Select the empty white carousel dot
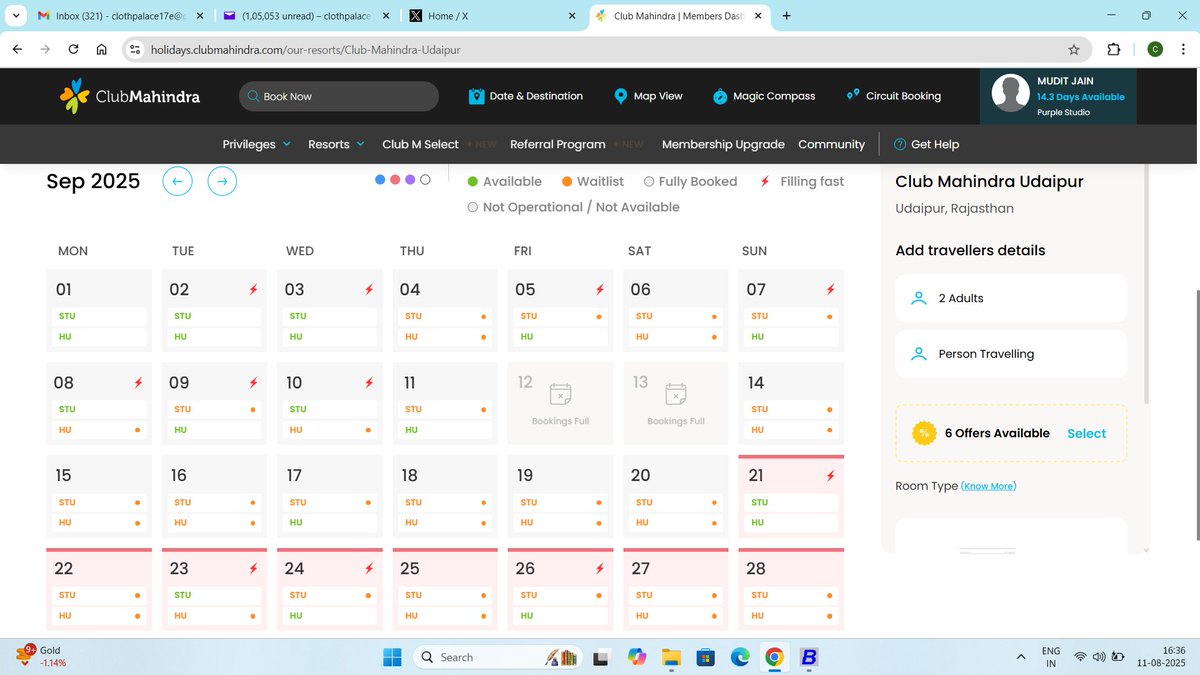 click(425, 179)
